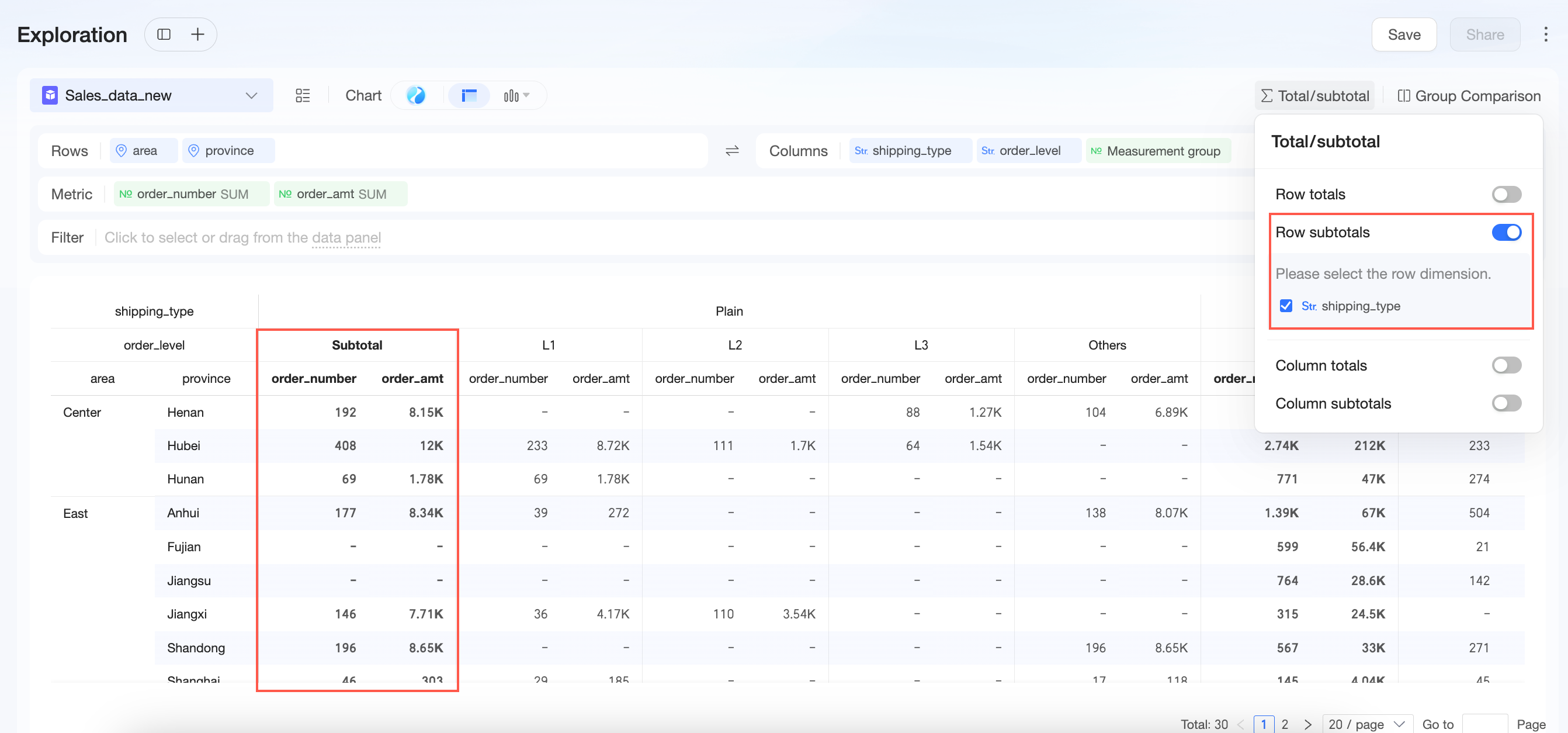Enable the Column subtotals switch
This screenshot has width=1568, height=733.
pyautogui.click(x=1507, y=403)
